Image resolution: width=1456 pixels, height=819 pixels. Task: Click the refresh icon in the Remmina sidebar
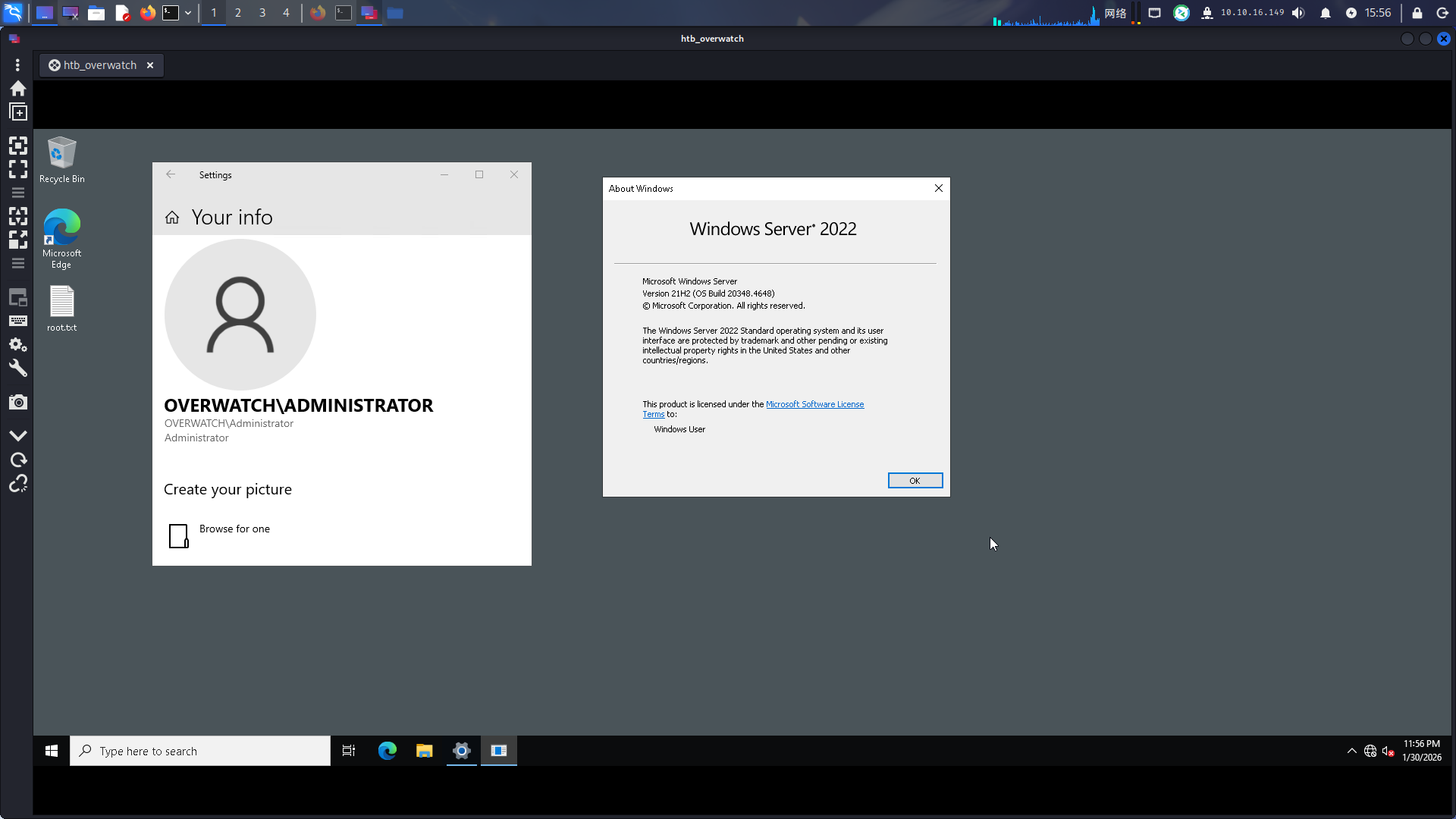tap(18, 460)
